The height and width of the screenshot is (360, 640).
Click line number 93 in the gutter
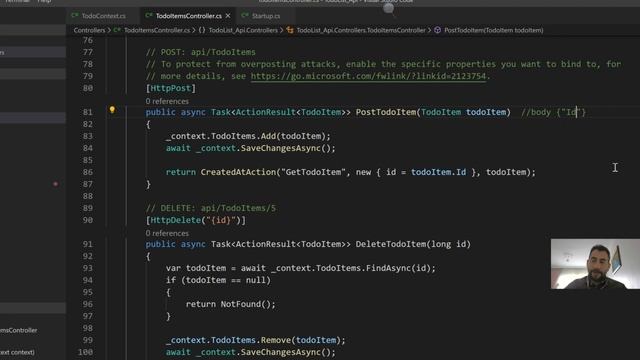[88, 268]
